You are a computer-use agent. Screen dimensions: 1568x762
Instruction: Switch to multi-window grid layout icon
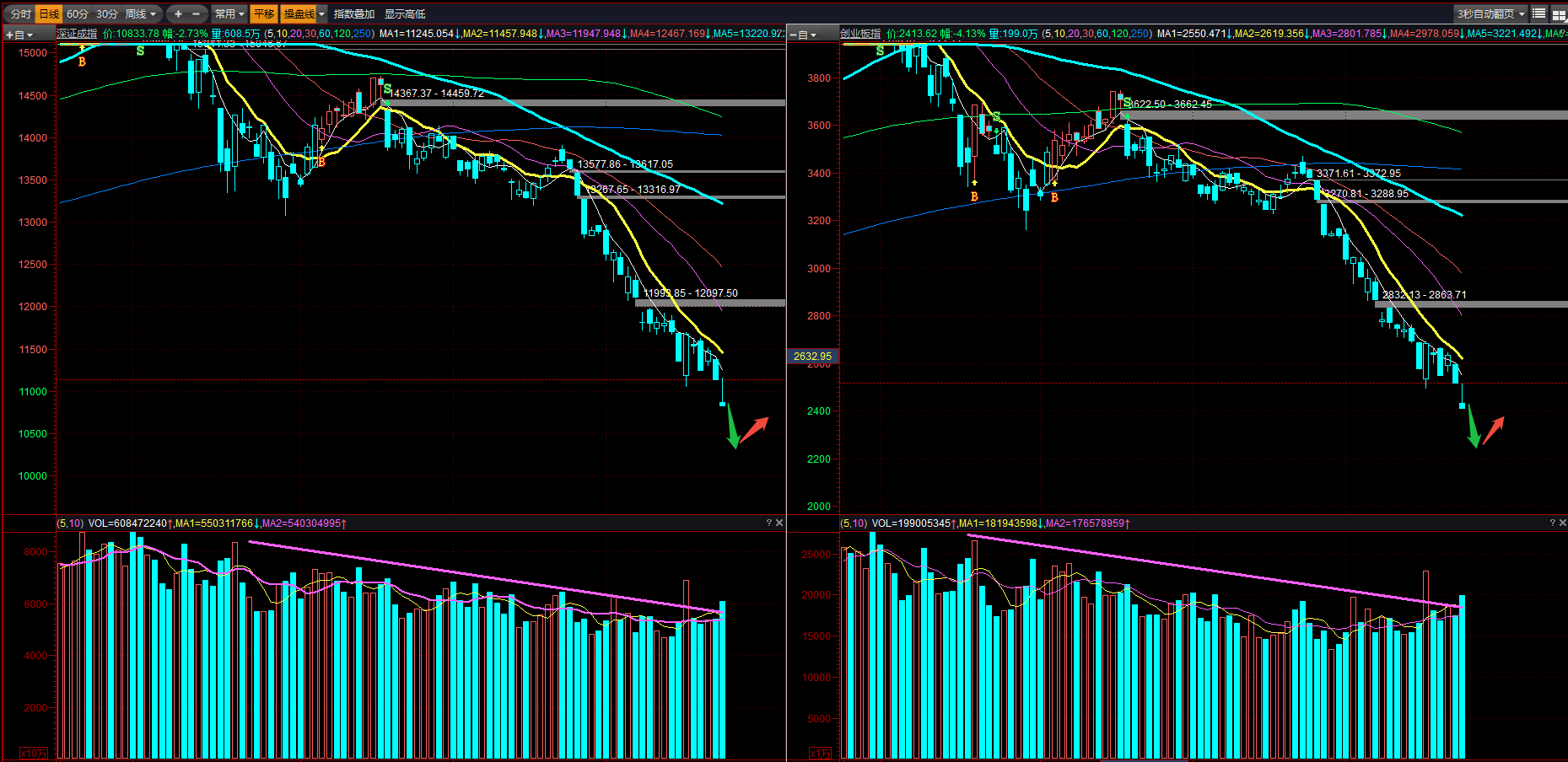pyautogui.click(x=1559, y=13)
